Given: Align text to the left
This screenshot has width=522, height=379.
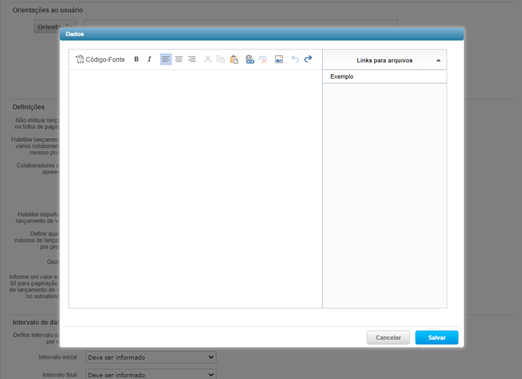Looking at the screenshot, I should [166, 59].
